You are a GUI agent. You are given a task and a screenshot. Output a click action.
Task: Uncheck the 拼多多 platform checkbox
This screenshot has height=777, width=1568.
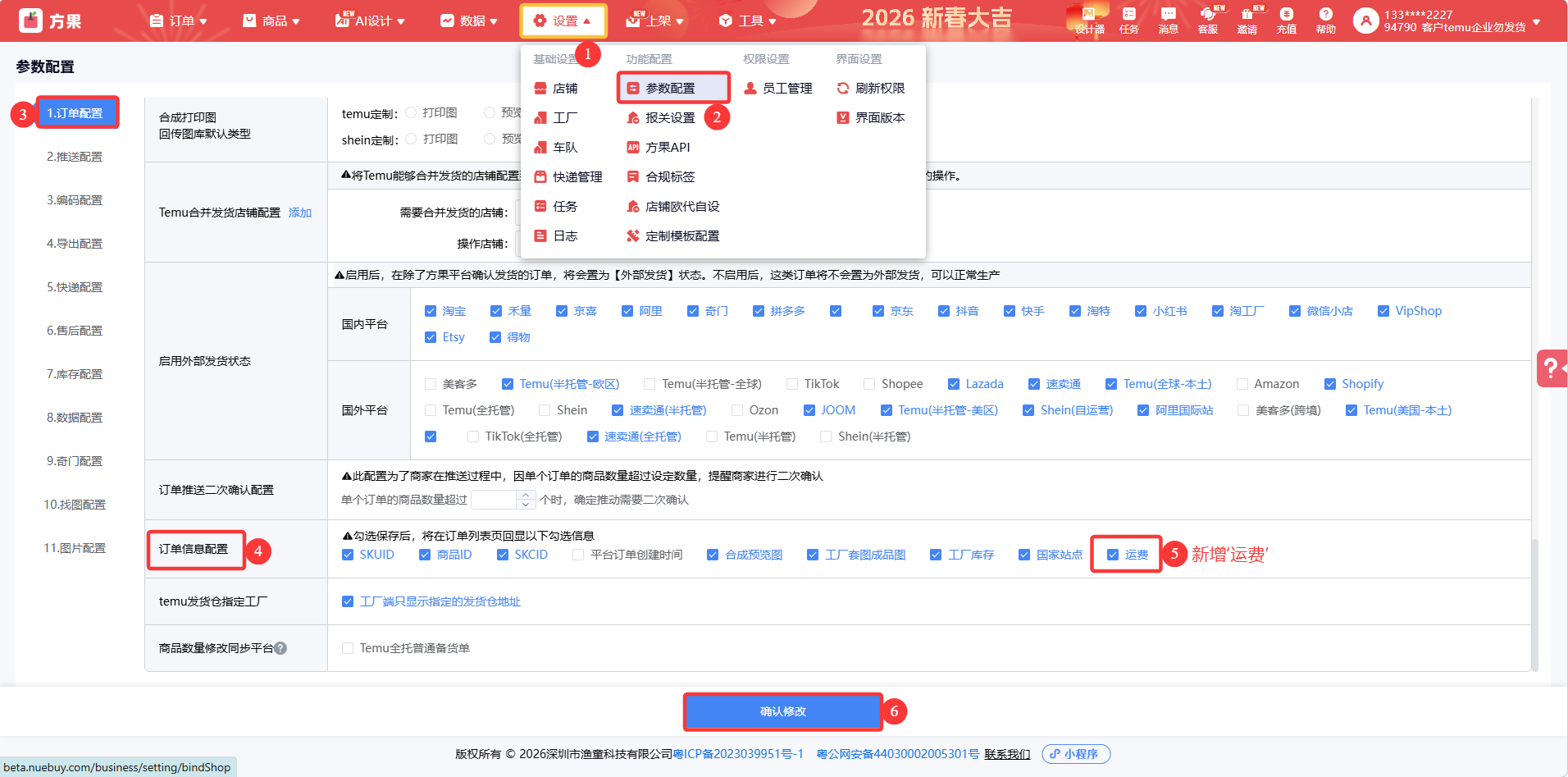click(759, 311)
